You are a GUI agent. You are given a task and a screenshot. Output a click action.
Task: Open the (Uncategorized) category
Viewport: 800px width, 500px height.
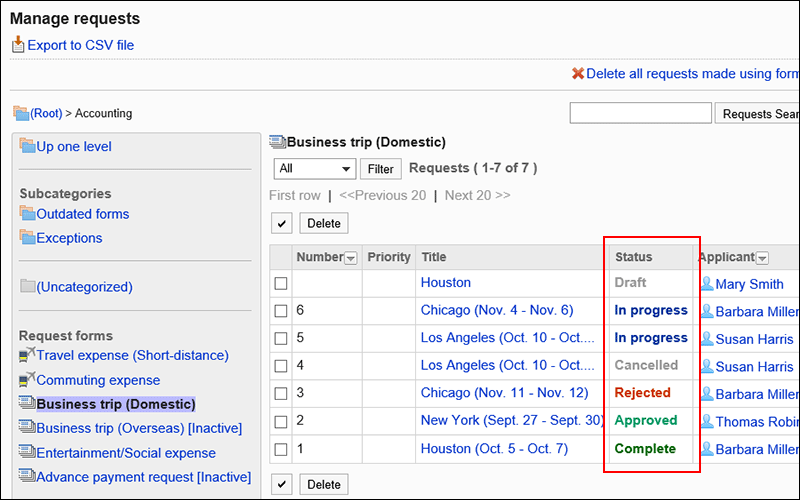click(85, 287)
